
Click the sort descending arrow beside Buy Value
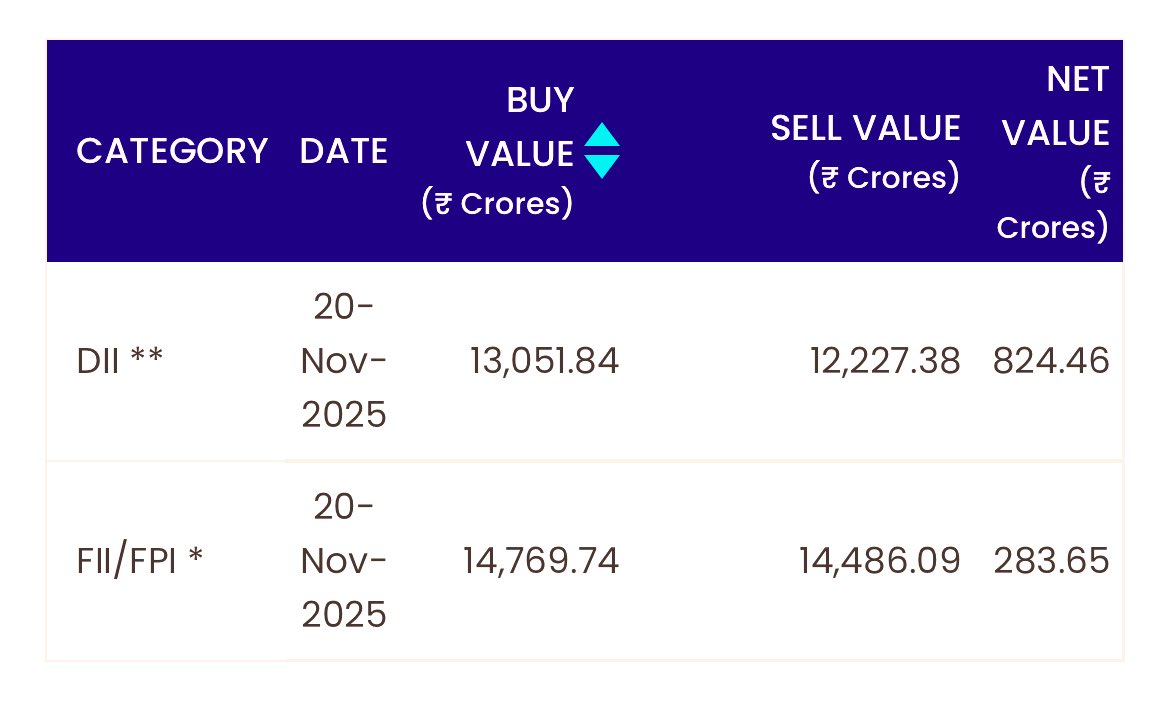coord(602,166)
